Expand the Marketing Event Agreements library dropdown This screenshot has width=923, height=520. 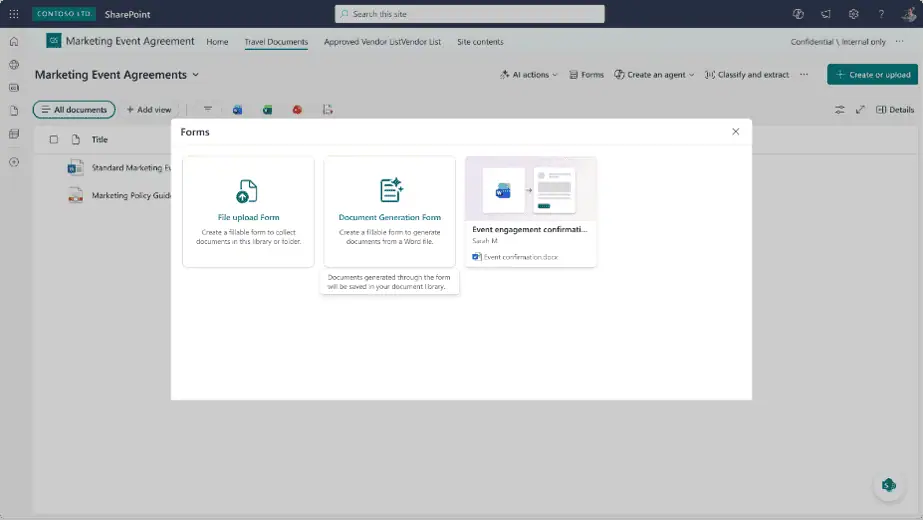(x=195, y=75)
